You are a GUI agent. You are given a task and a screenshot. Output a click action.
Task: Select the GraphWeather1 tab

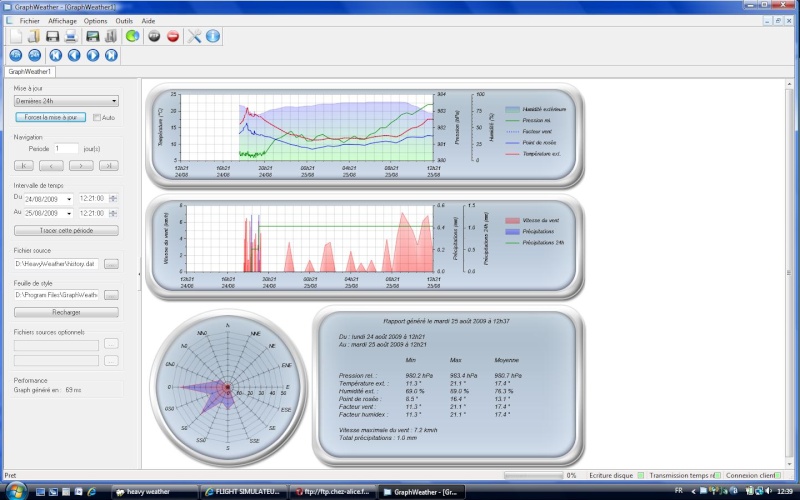30,72
